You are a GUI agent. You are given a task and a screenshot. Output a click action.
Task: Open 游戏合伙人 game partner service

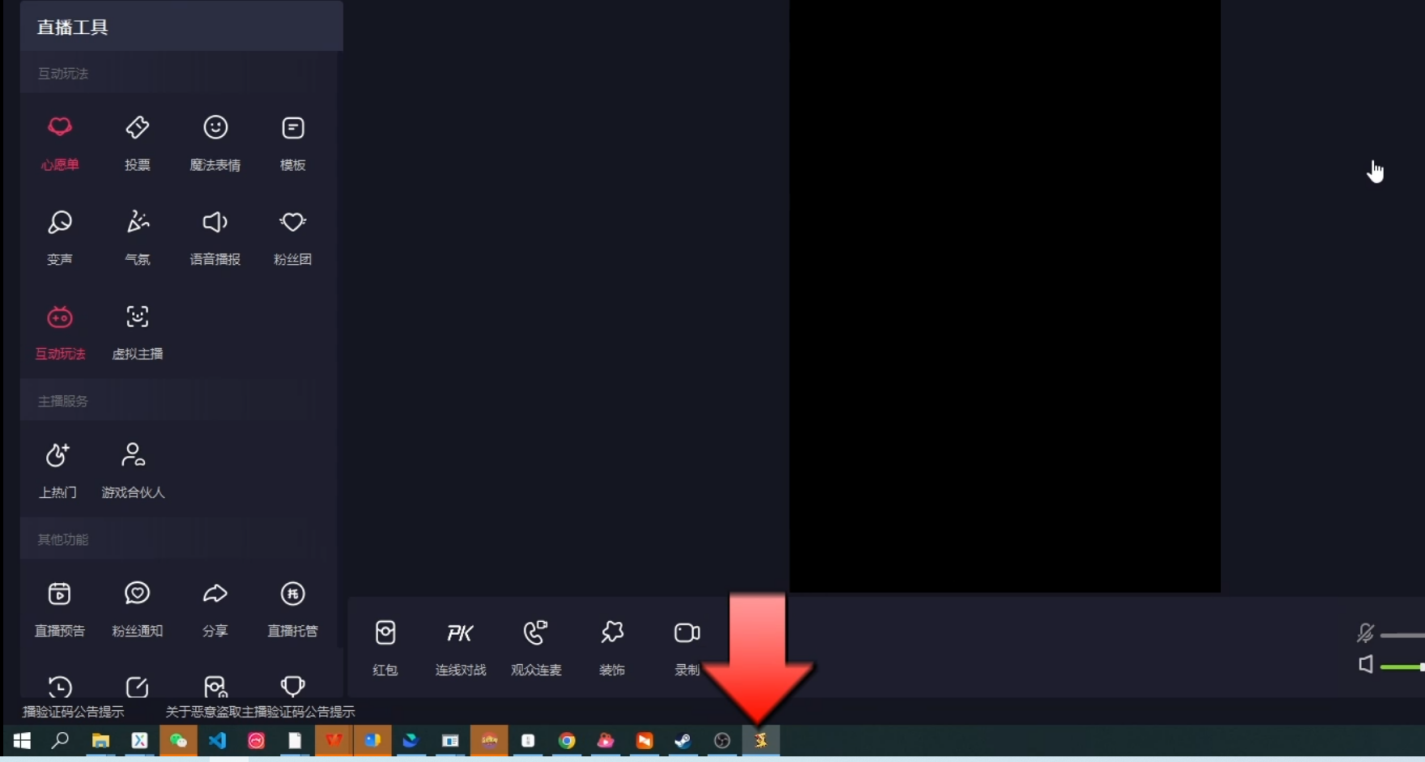133,469
